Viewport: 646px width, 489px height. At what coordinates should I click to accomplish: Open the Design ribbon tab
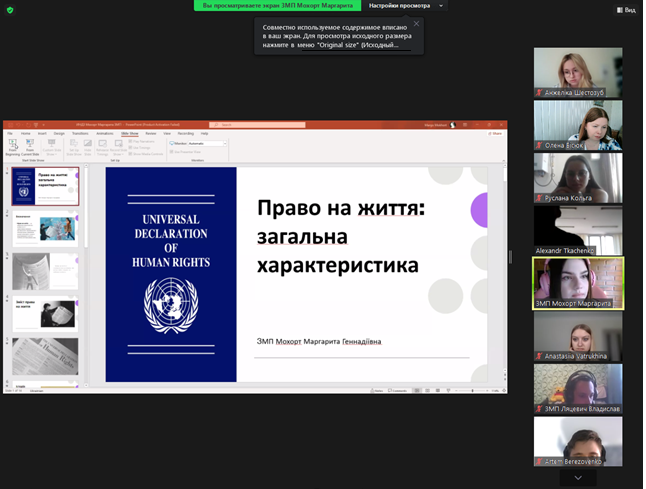pos(59,133)
